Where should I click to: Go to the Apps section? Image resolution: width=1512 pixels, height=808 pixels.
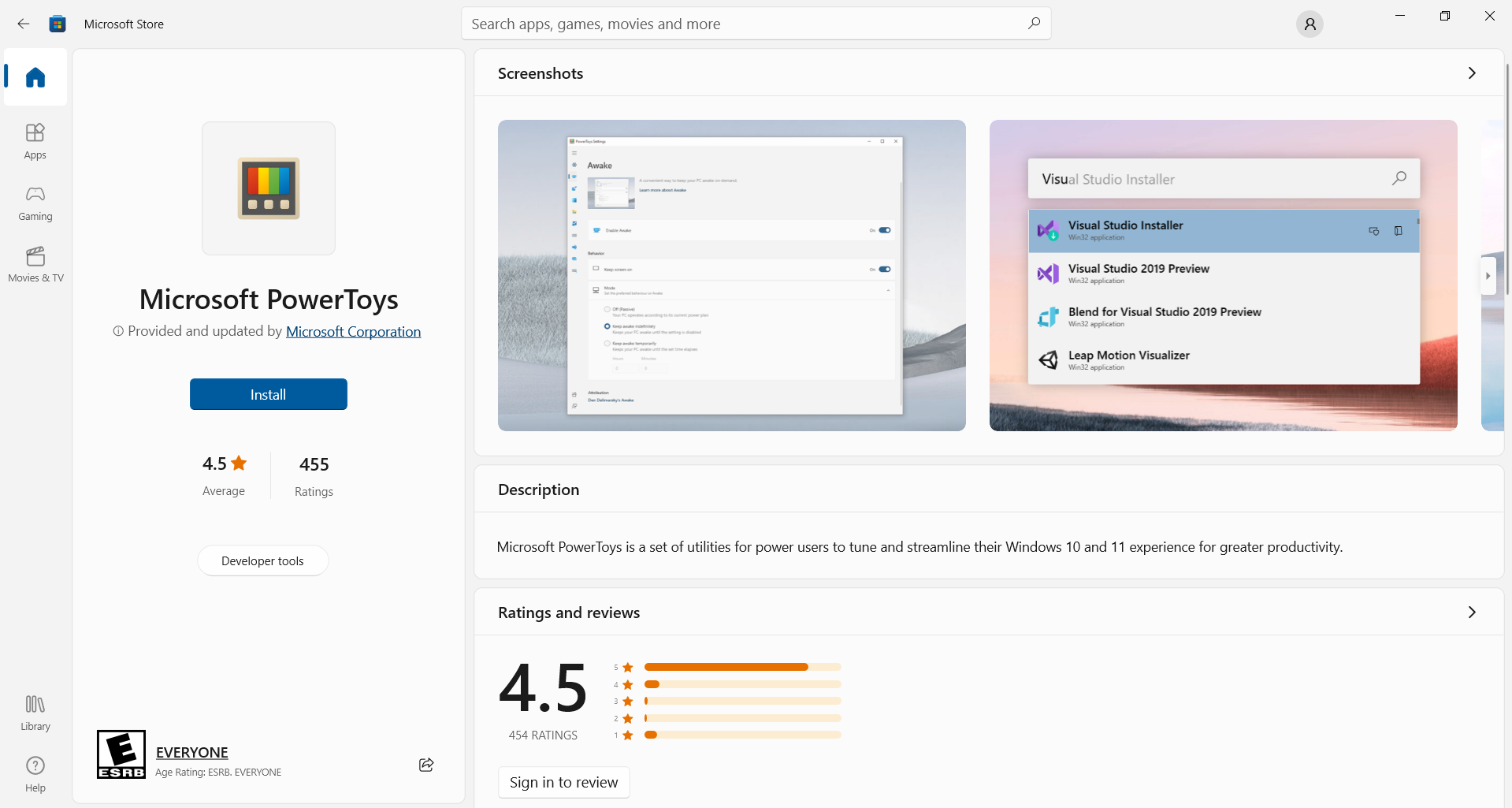tap(35, 141)
